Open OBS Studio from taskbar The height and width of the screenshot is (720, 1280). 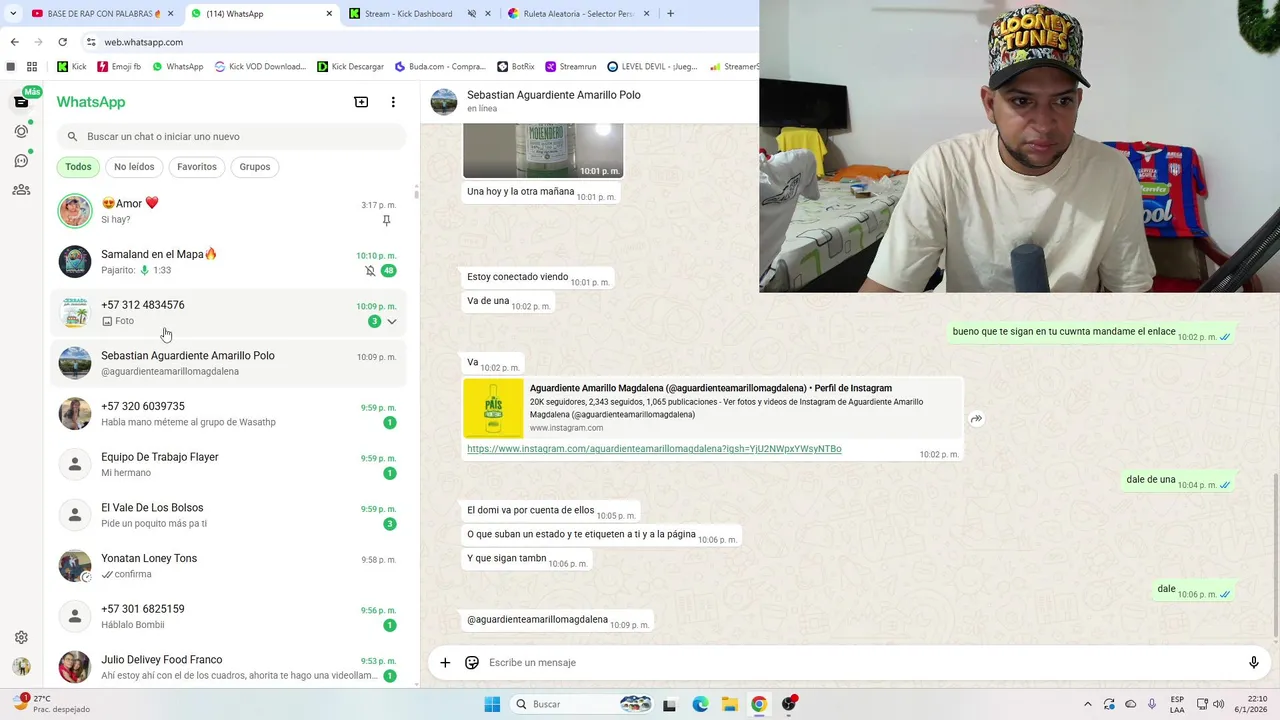(789, 704)
